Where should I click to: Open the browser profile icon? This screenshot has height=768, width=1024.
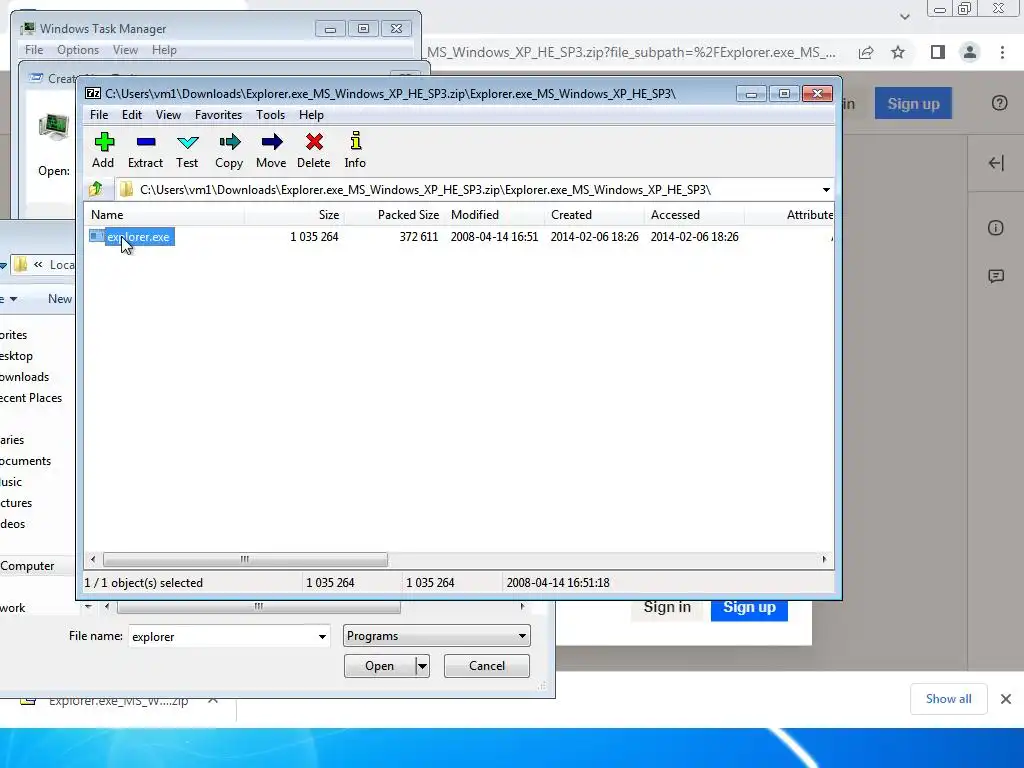pyautogui.click(x=970, y=52)
